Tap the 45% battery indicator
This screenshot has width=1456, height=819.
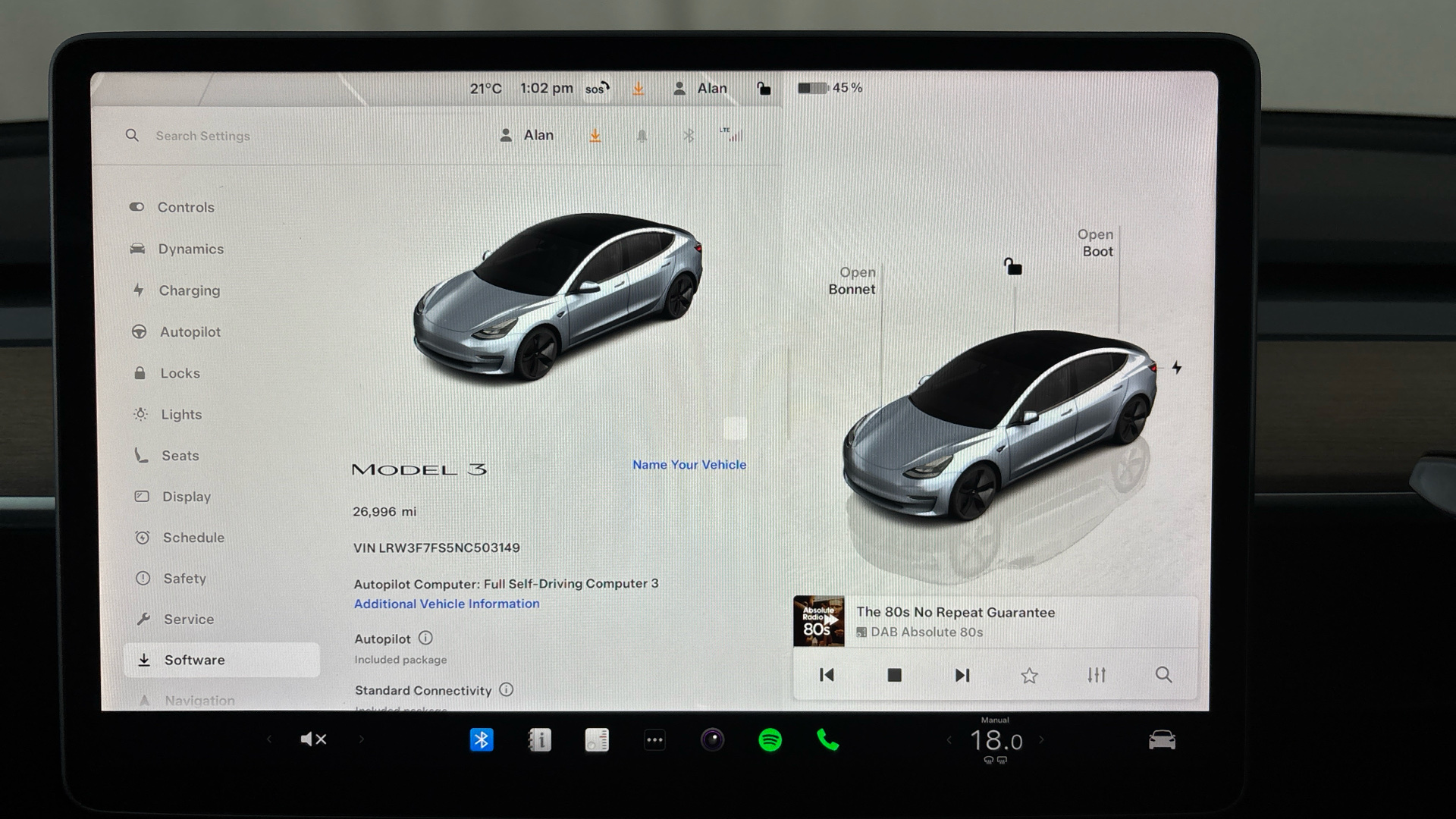[830, 88]
